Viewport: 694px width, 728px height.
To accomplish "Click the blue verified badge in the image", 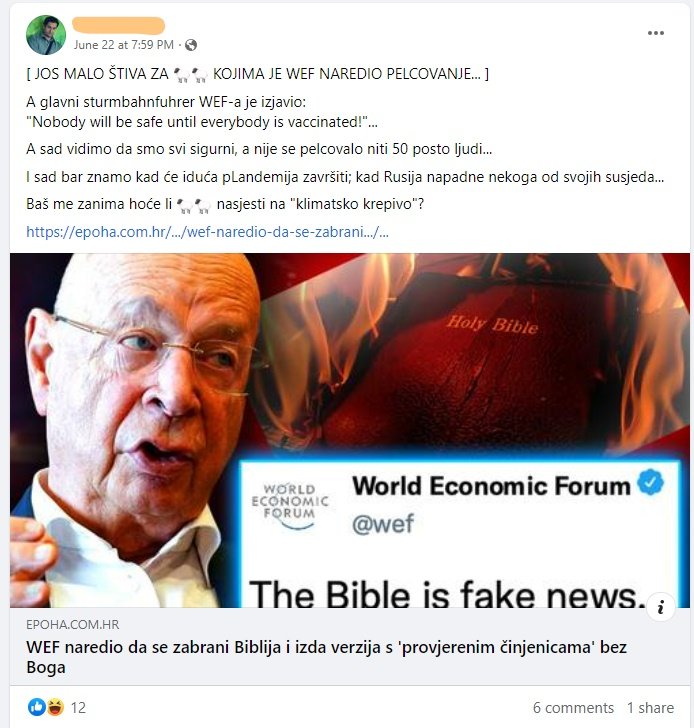I will (x=651, y=482).
